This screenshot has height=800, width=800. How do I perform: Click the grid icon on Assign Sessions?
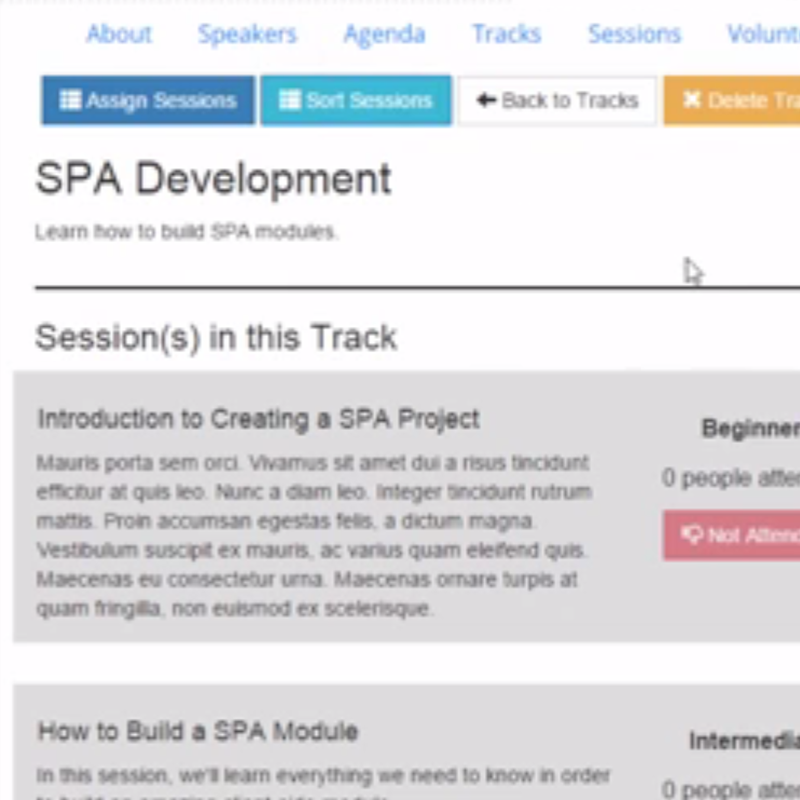pyautogui.click(x=71, y=101)
